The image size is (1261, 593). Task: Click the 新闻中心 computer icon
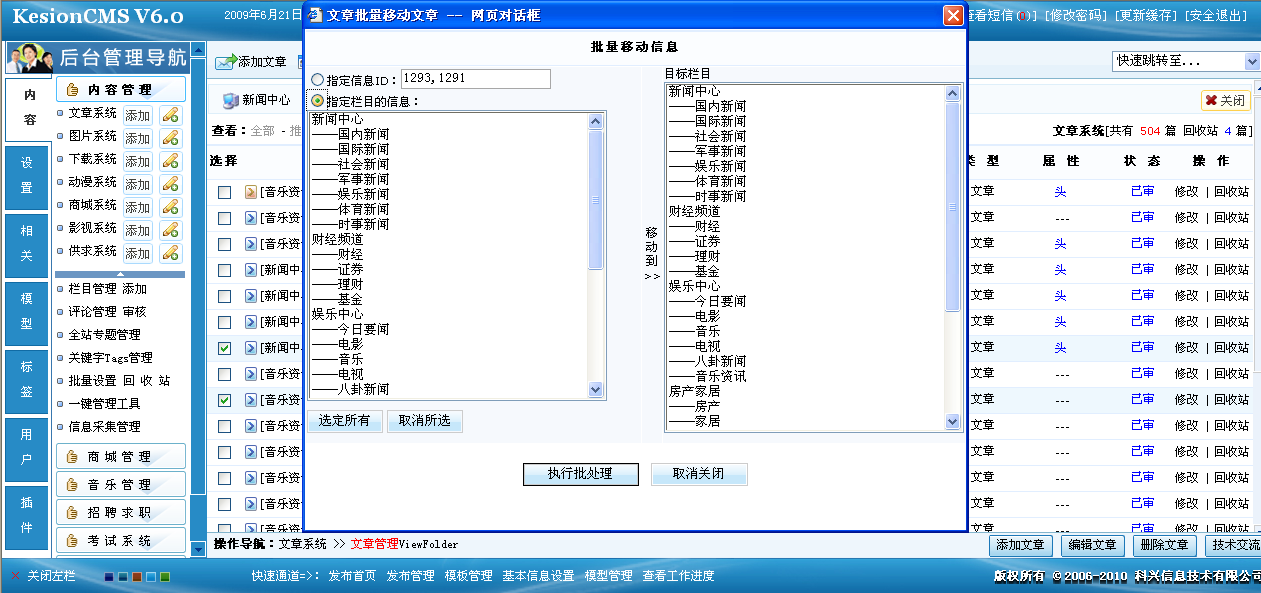tap(231, 100)
